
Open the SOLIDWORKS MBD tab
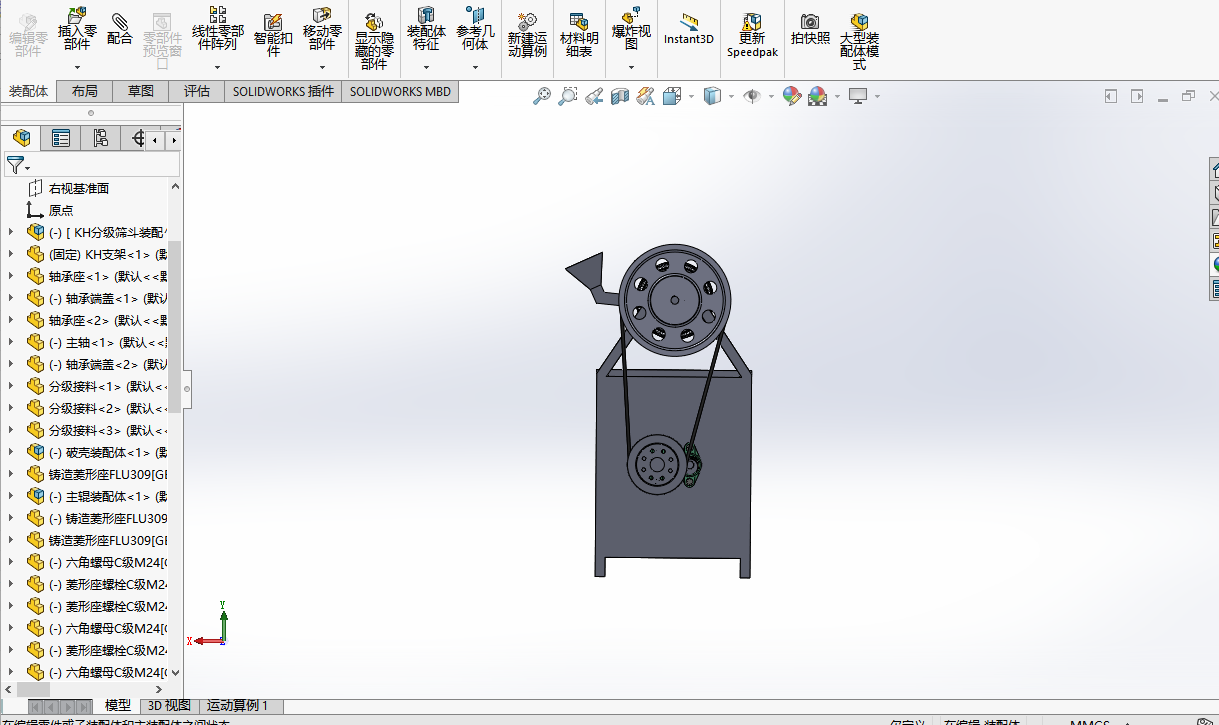coord(400,91)
